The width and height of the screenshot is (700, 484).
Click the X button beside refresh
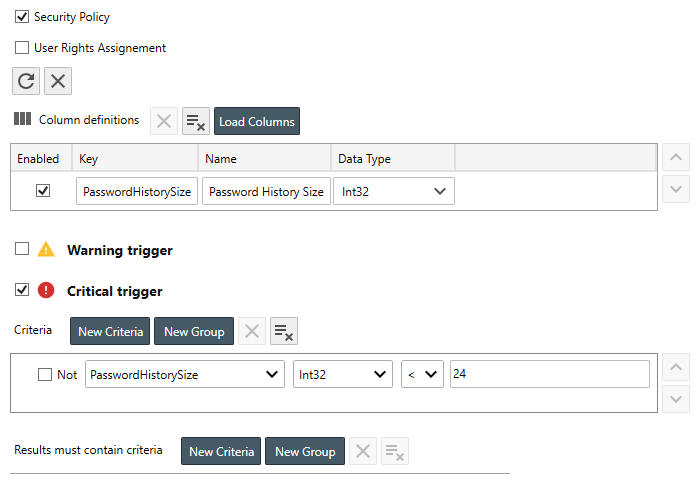tap(58, 81)
